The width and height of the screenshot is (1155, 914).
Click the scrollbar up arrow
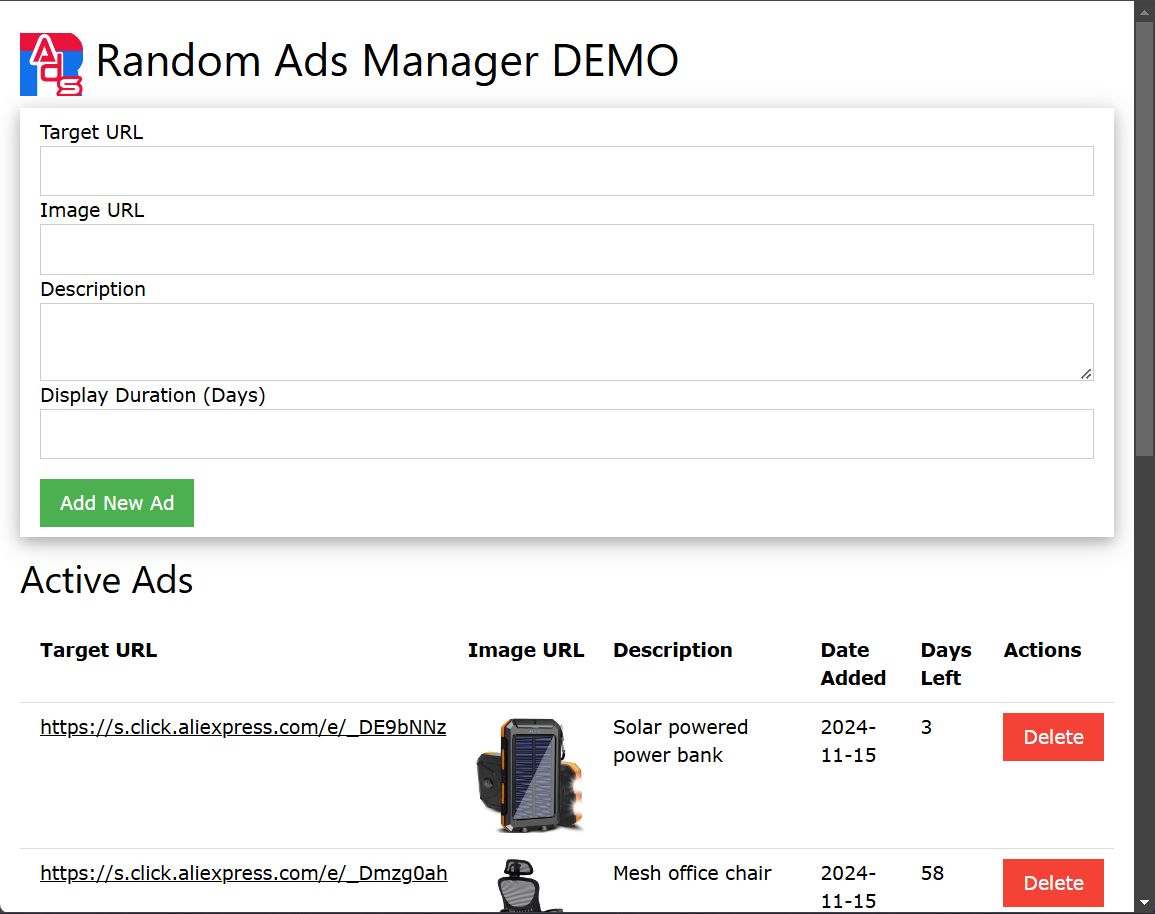pos(1146,10)
